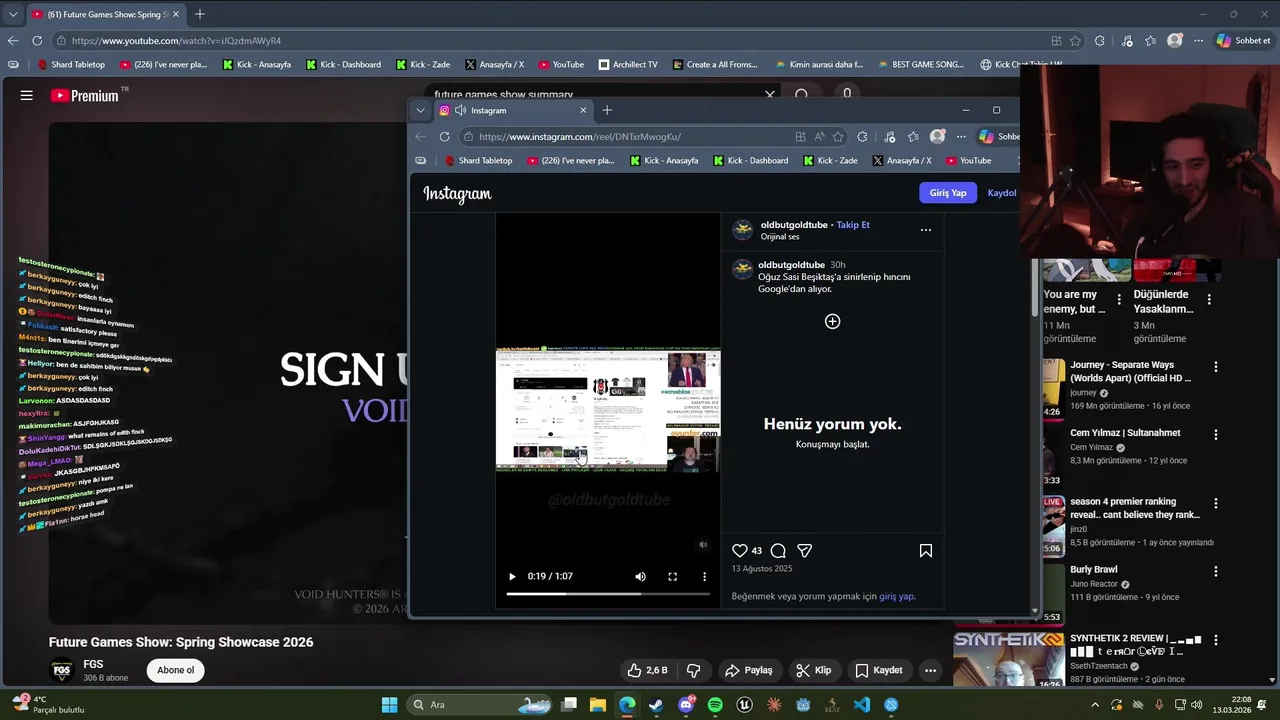Viewport: 1280px width, 720px height.
Task: Open Unreal Engine from the taskbar
Action: (744, 705)
